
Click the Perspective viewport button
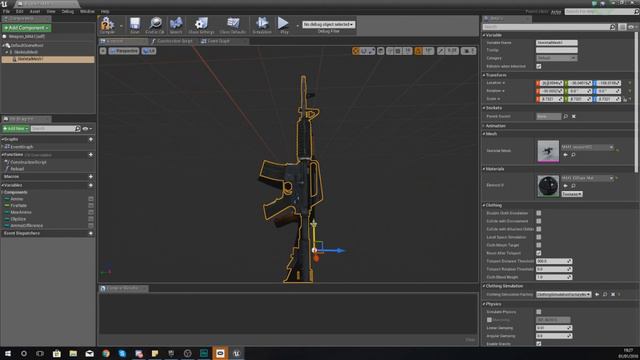[x=124, y=51]
